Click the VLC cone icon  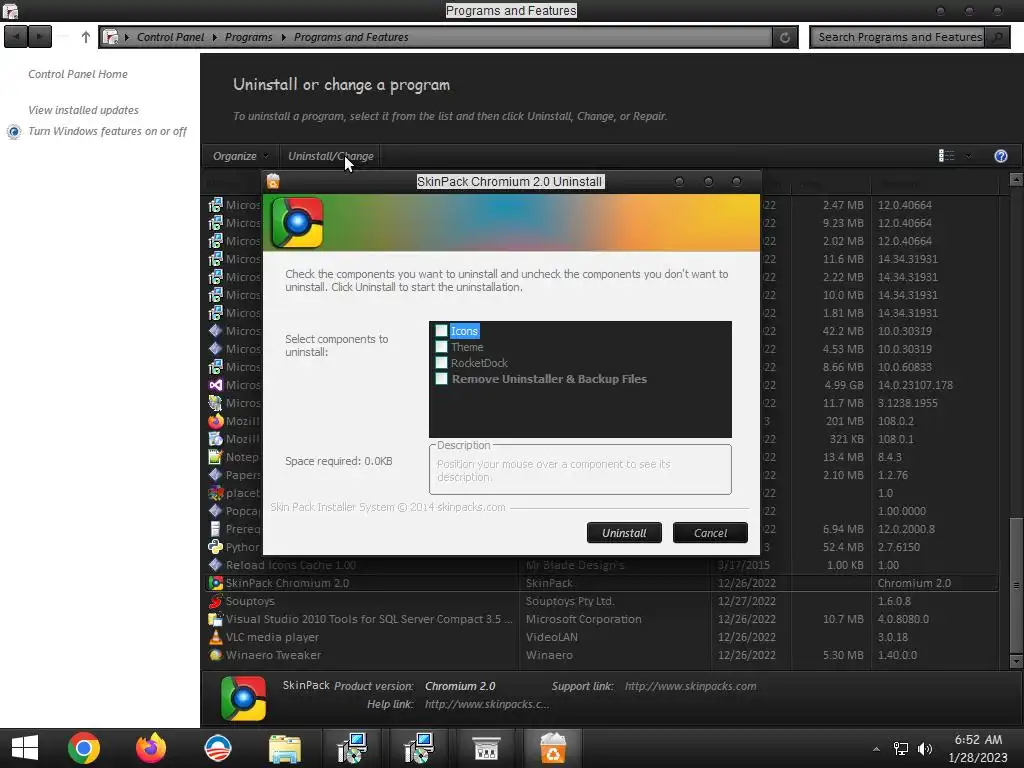(x=216, y=637)
